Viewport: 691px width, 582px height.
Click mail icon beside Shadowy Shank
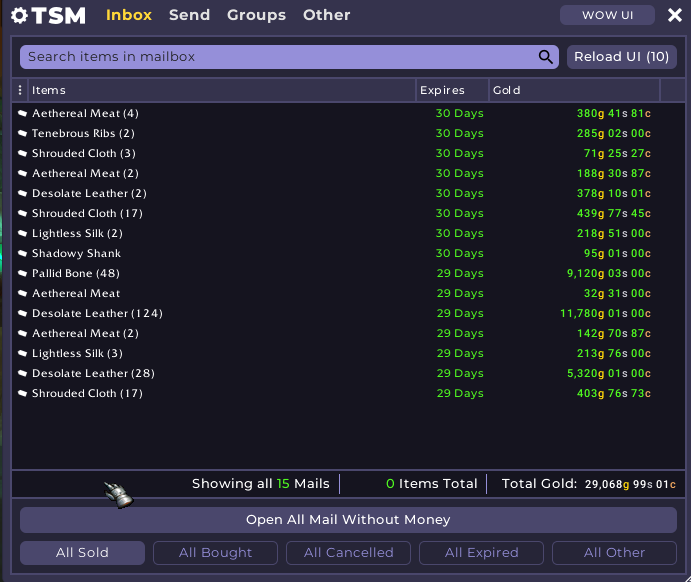pyautogui.click(x=22, y=253)
